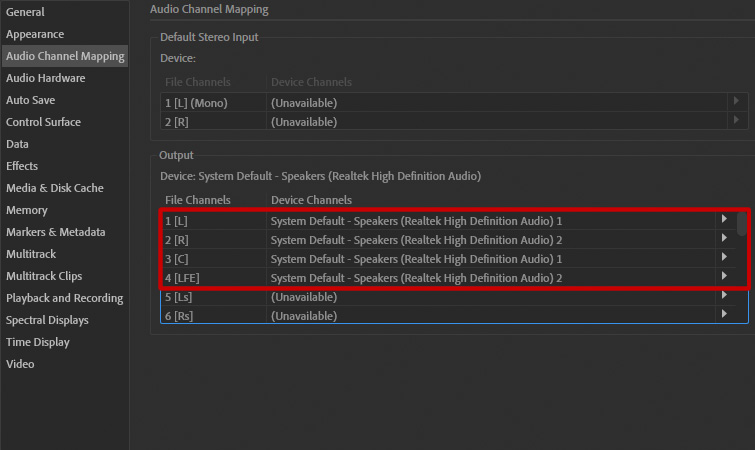Open the General preferences category

(25, 12)
